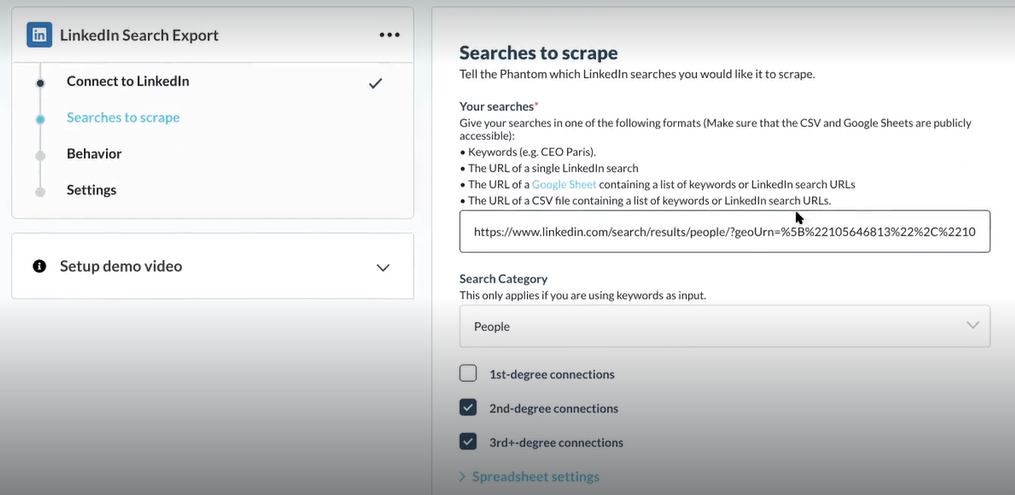Uncheck the 3rd+-degree connections checkbox
This screenshot has height=495, width=1015.
coord(468,442)
